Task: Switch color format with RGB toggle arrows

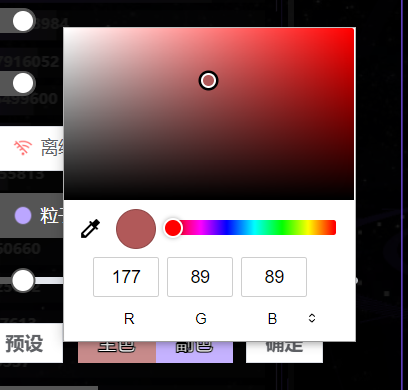Action: click(312, 318)
